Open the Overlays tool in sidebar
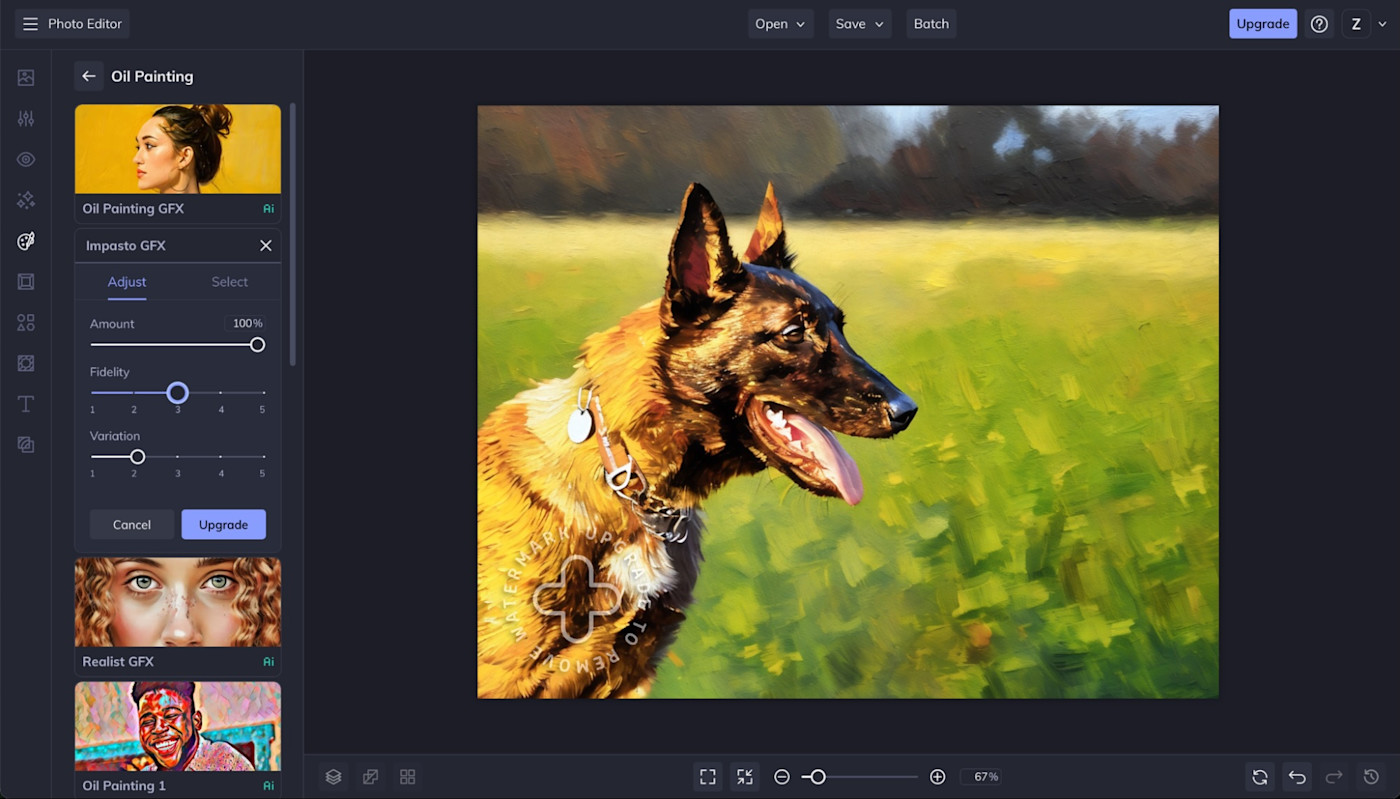 (26, 363)
